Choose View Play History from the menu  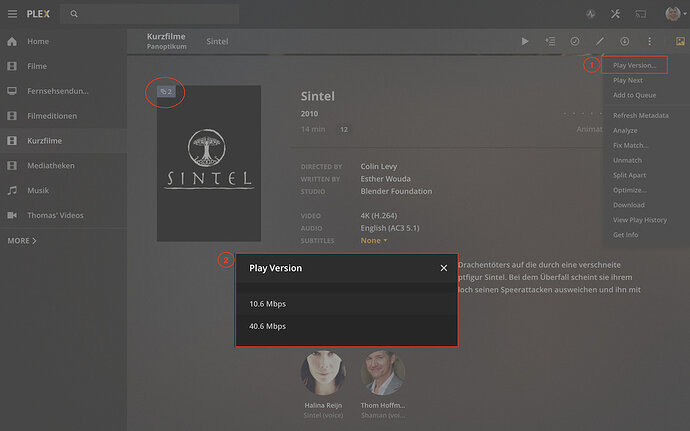(640, 220)
